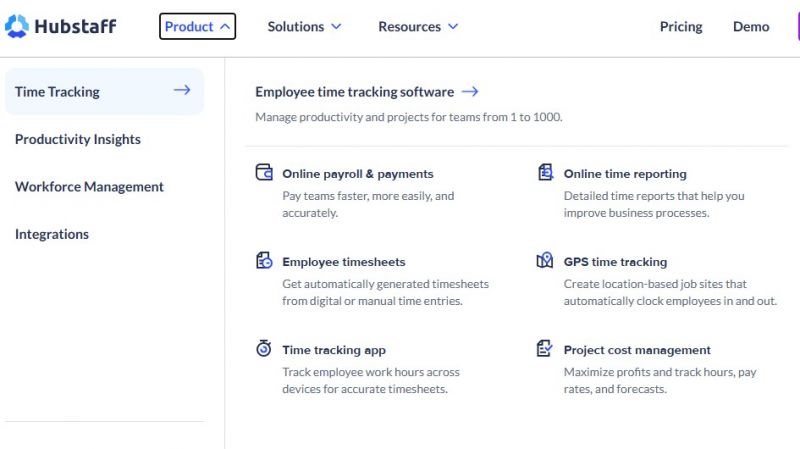The width and height of the screenshot is (800, 449).
Task: Click 'Create location-based job sites' text
Action: [670, 292]
